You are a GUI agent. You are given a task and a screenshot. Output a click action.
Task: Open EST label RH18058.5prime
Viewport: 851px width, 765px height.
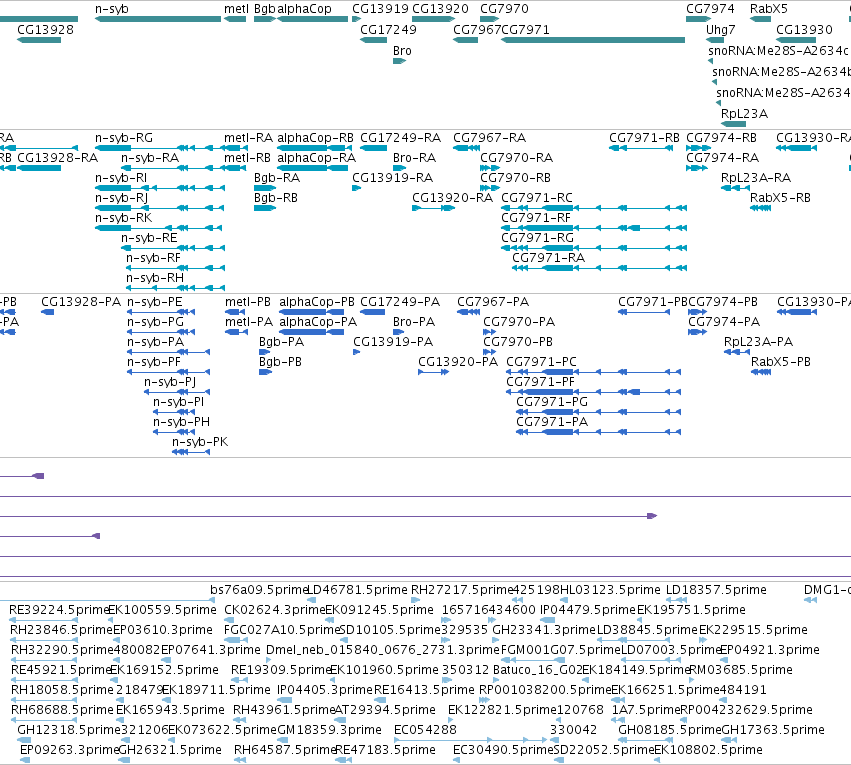(62, 690)
